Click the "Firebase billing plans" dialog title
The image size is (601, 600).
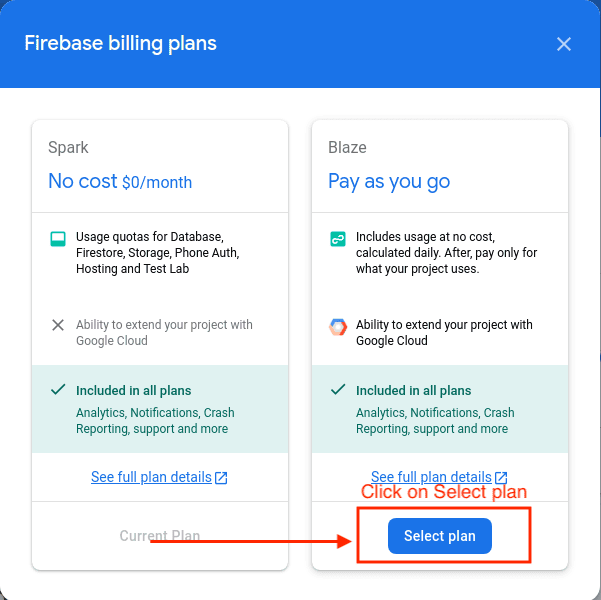click(120, 43)
